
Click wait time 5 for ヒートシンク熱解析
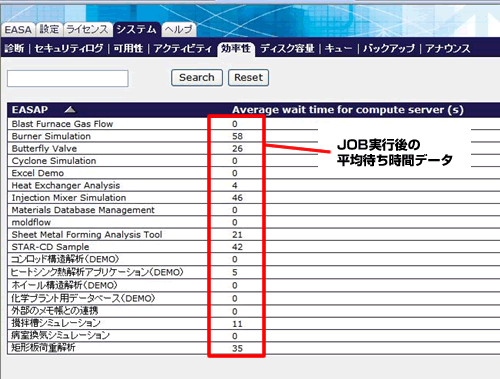(x=235, y=272)
